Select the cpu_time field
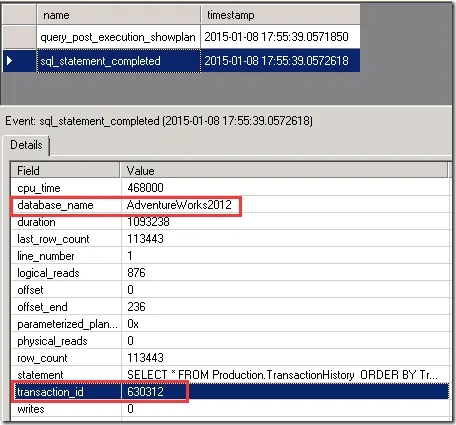456x425 pixels. pyautogui.click(x=39, y=188)
